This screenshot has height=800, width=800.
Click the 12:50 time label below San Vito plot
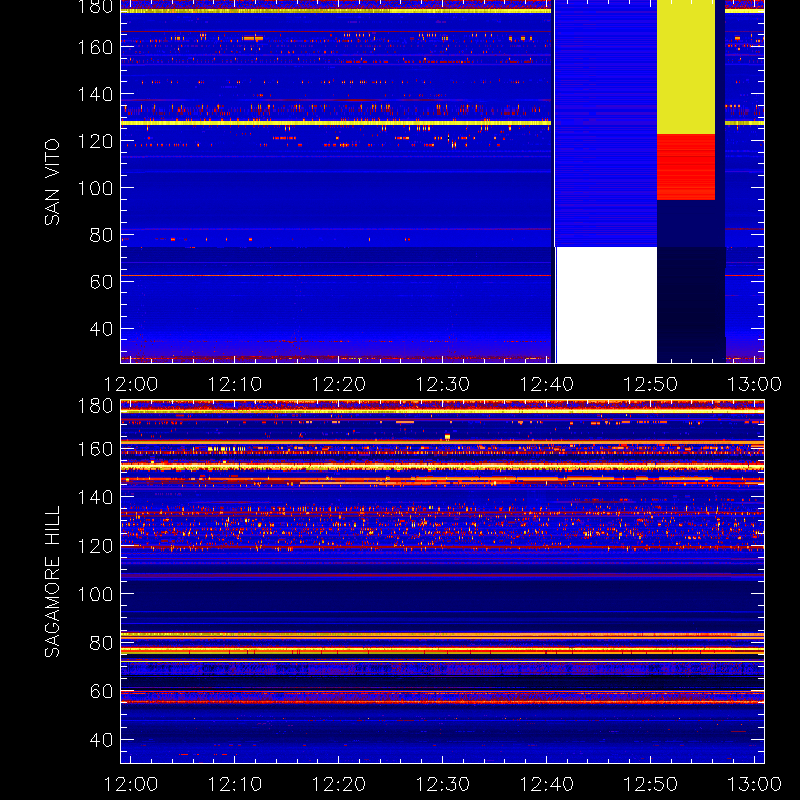point(651,384)
